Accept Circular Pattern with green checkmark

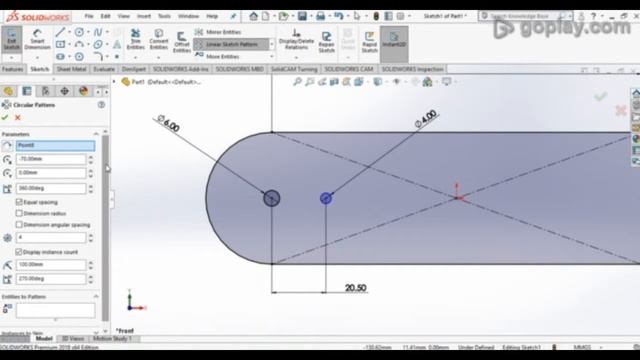pos(5,118)
